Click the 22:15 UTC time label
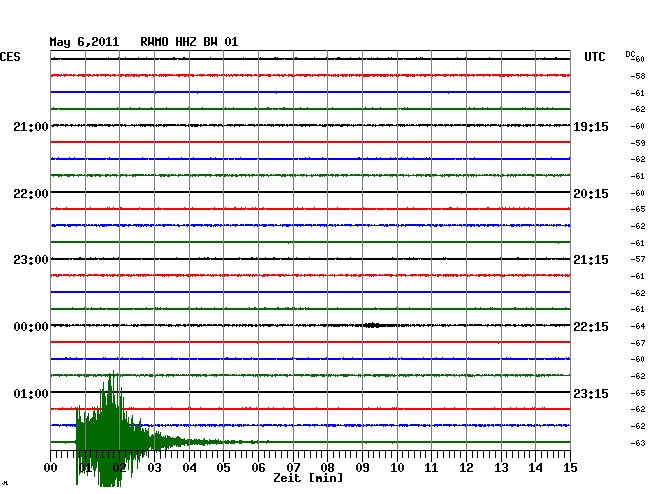 click(x=591, y=327)
